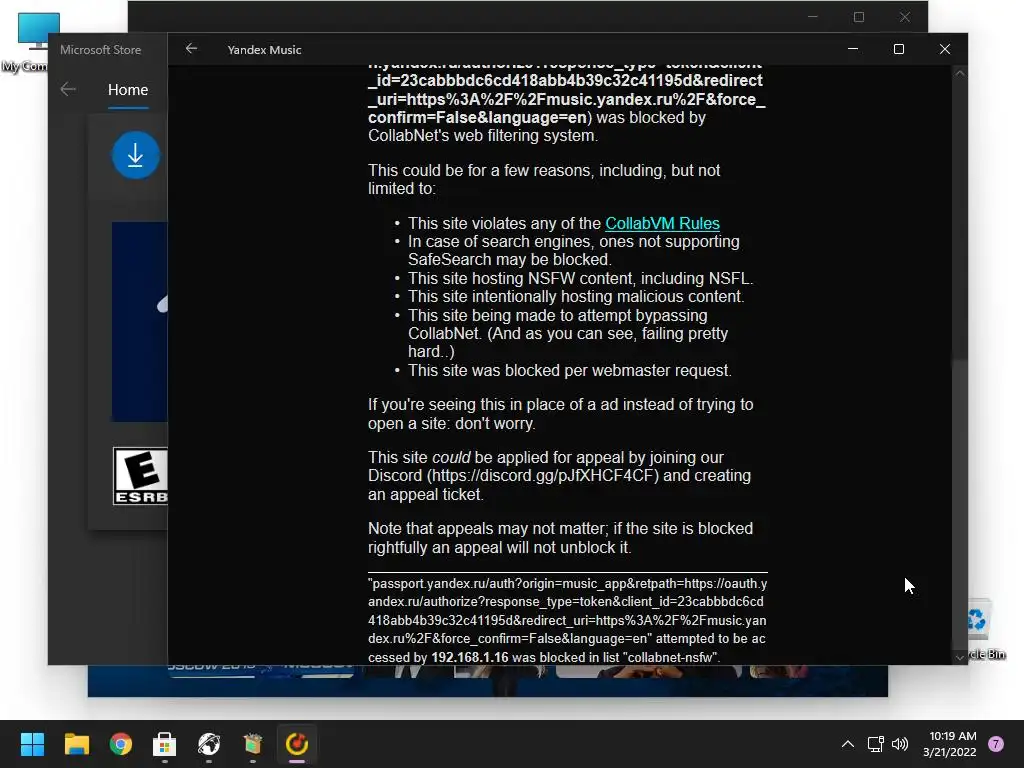
Task: Click the scroll-down arrow in Yandex Music
Action: [x=959, y=657]
